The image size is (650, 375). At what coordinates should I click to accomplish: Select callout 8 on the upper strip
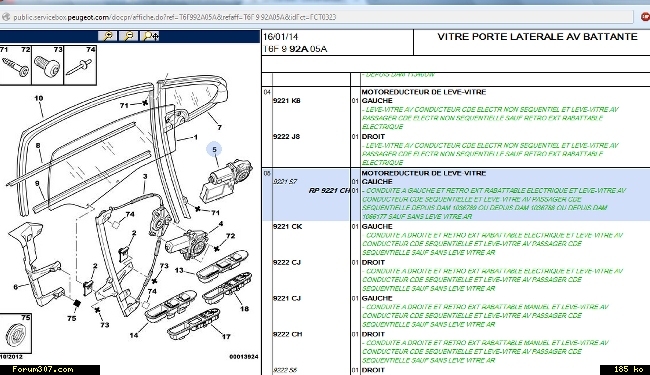click(x=38, y=145)
